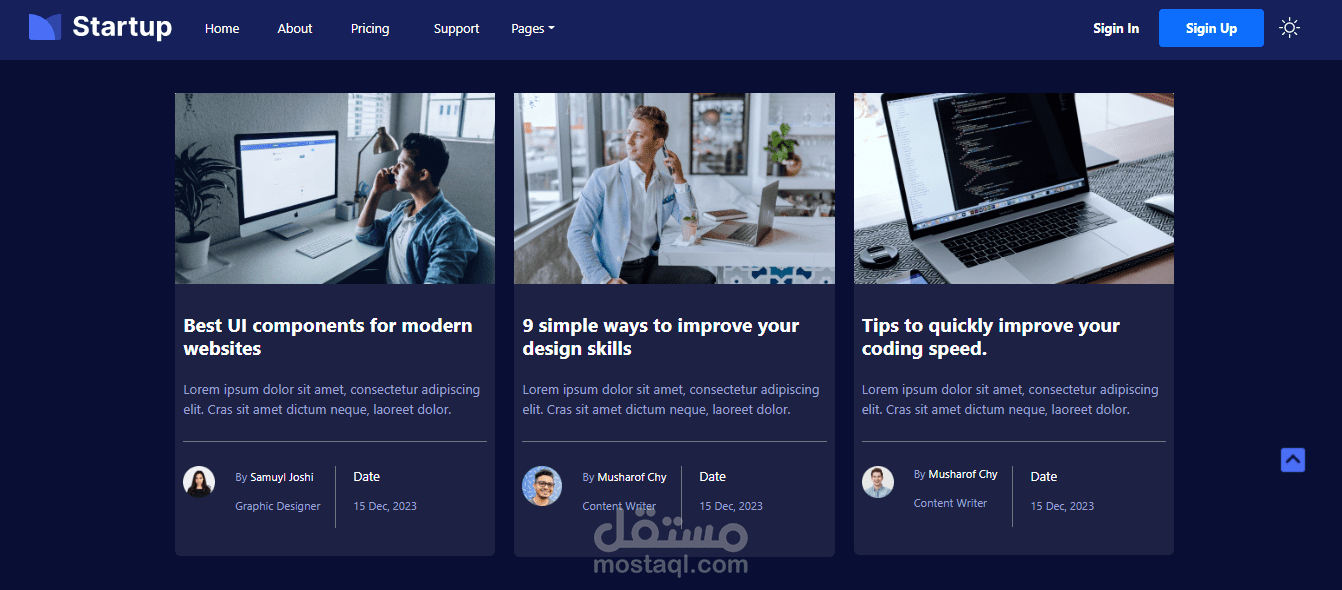The image size is (1342, 590).
Task: Click the man at iMac desk thumbnail
Action: [335, 188]
